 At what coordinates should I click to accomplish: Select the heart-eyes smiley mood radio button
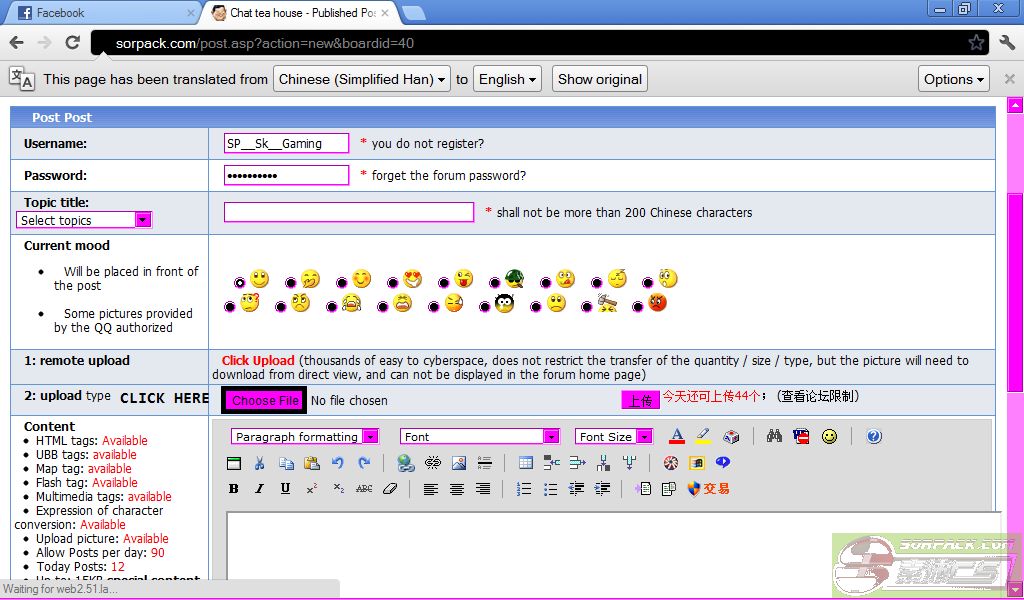(x=393, y=283)
